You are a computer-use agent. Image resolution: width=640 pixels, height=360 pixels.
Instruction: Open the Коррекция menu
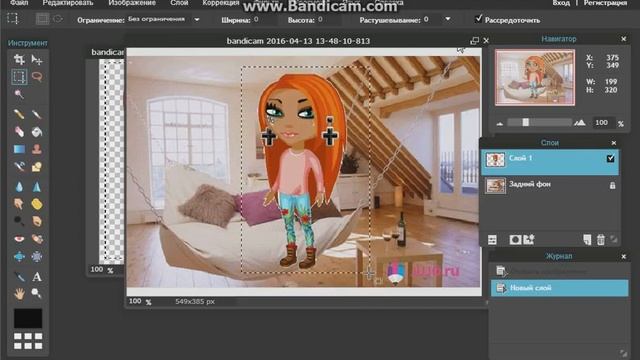tap(221, 3)
